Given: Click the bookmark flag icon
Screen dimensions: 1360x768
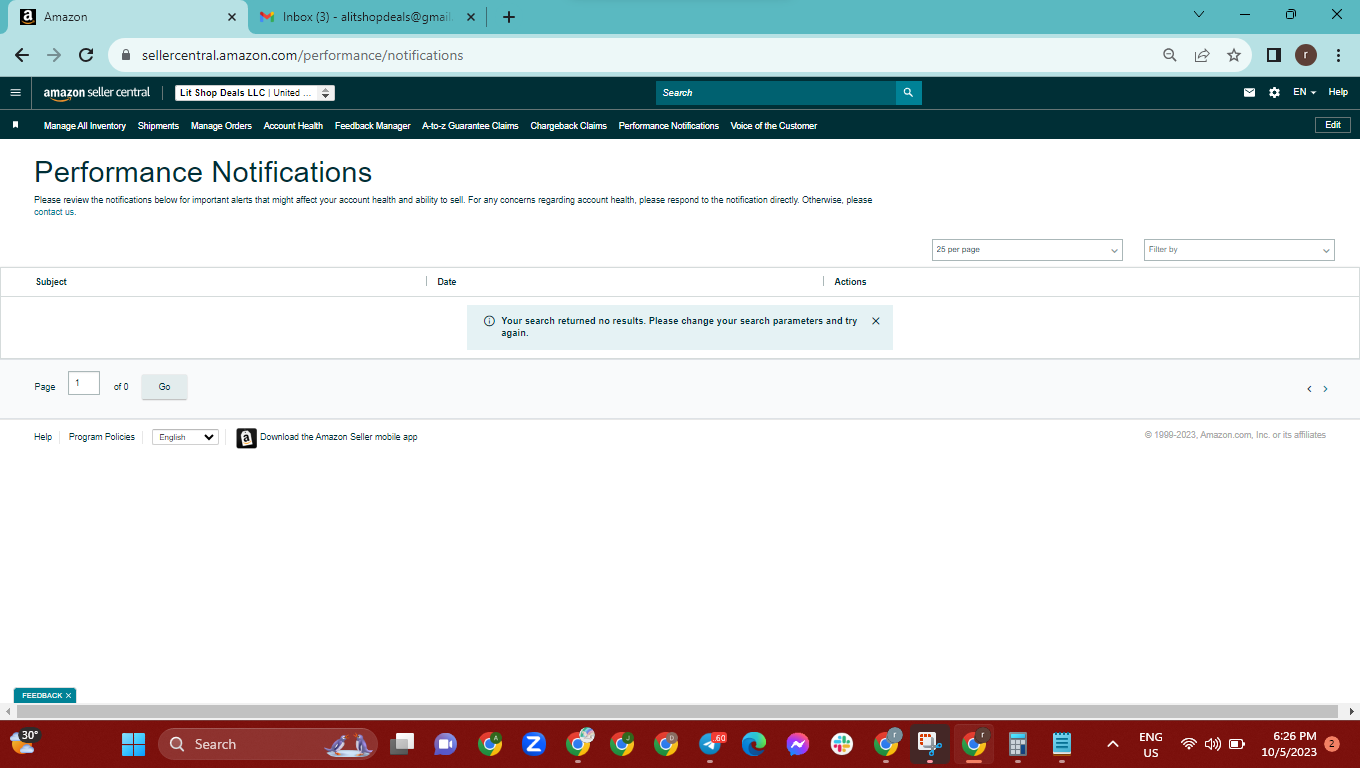Looking at the screenshot, I should tap(15, 125).
